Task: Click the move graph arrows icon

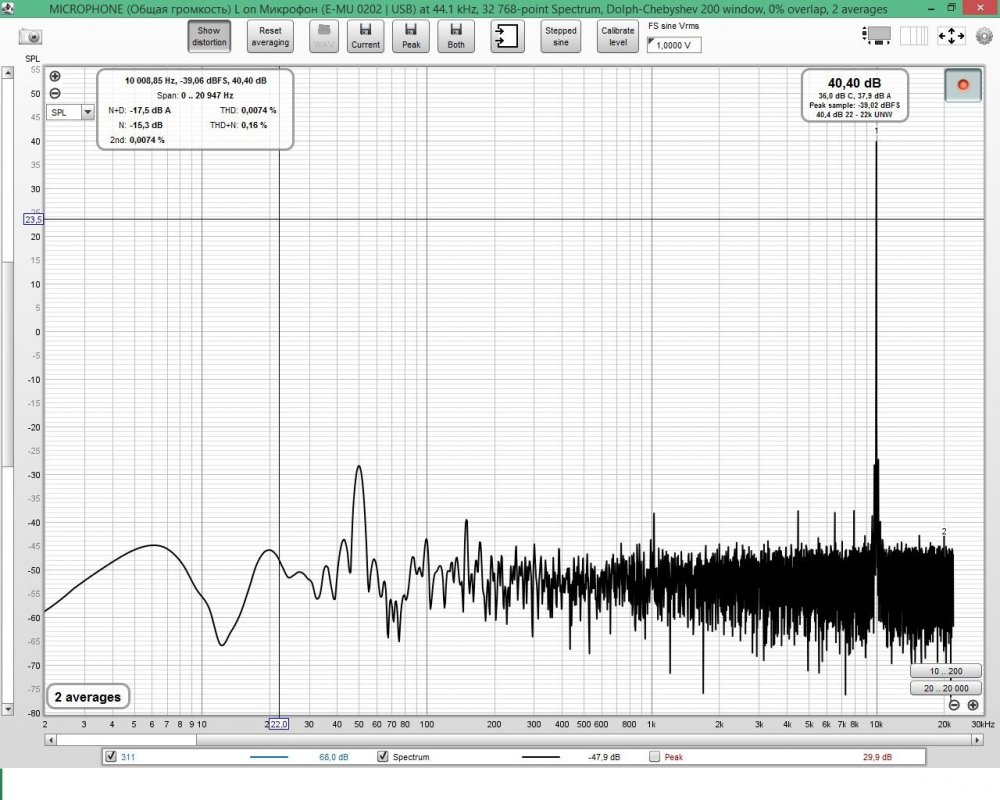Action: (x=951, y=36)
